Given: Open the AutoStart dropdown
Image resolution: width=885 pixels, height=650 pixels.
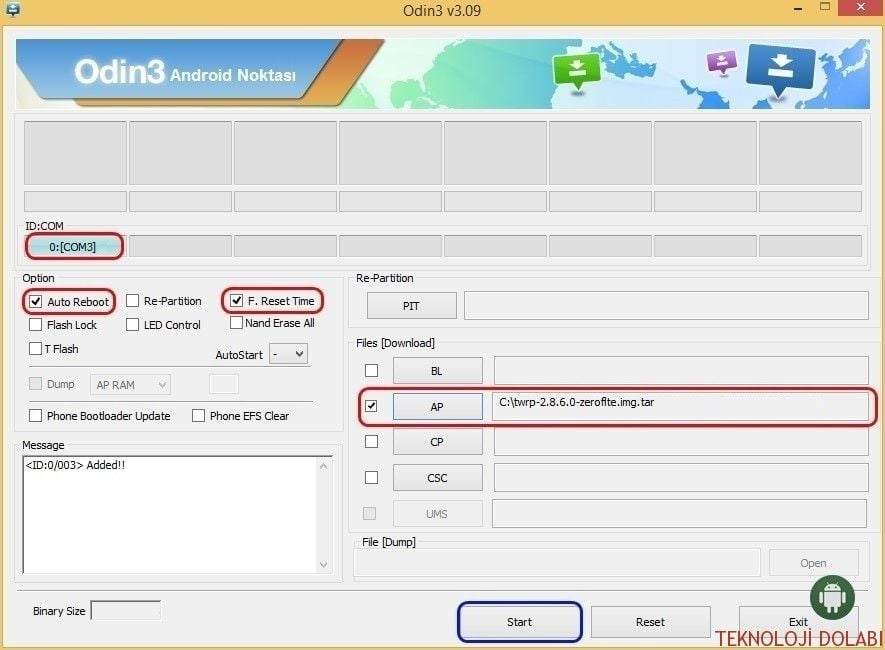Looking at the screenshot, I should click(x=288, y=354).
